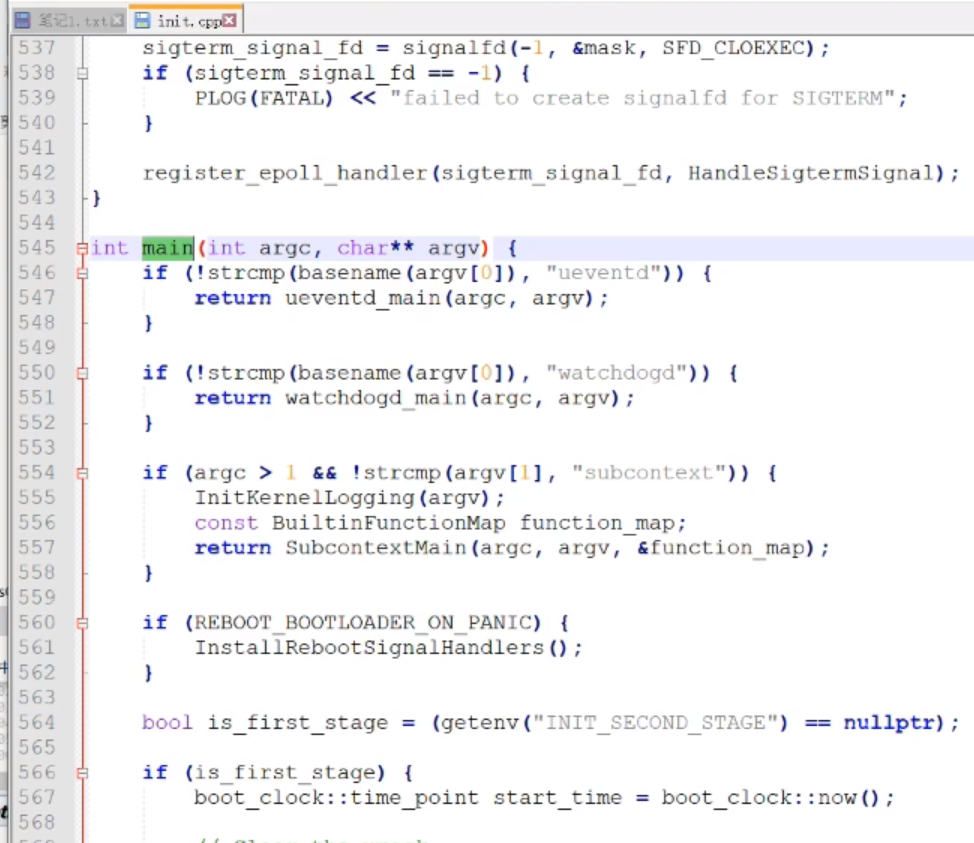Viewport: 974px width, 843px height.
Task: Click the 笔记1.txt tab file icon
Action: pos(22,21)
